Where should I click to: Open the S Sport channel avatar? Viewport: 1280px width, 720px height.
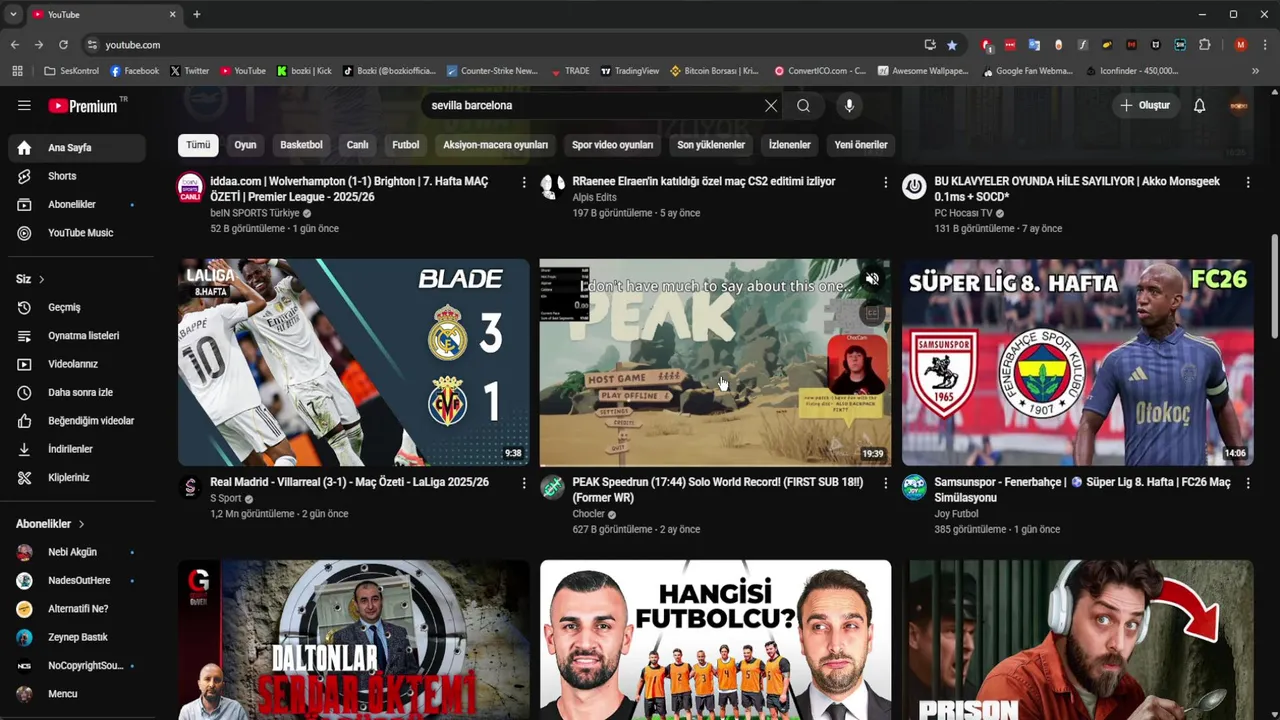pyautogui.click(x=190, y=487)
